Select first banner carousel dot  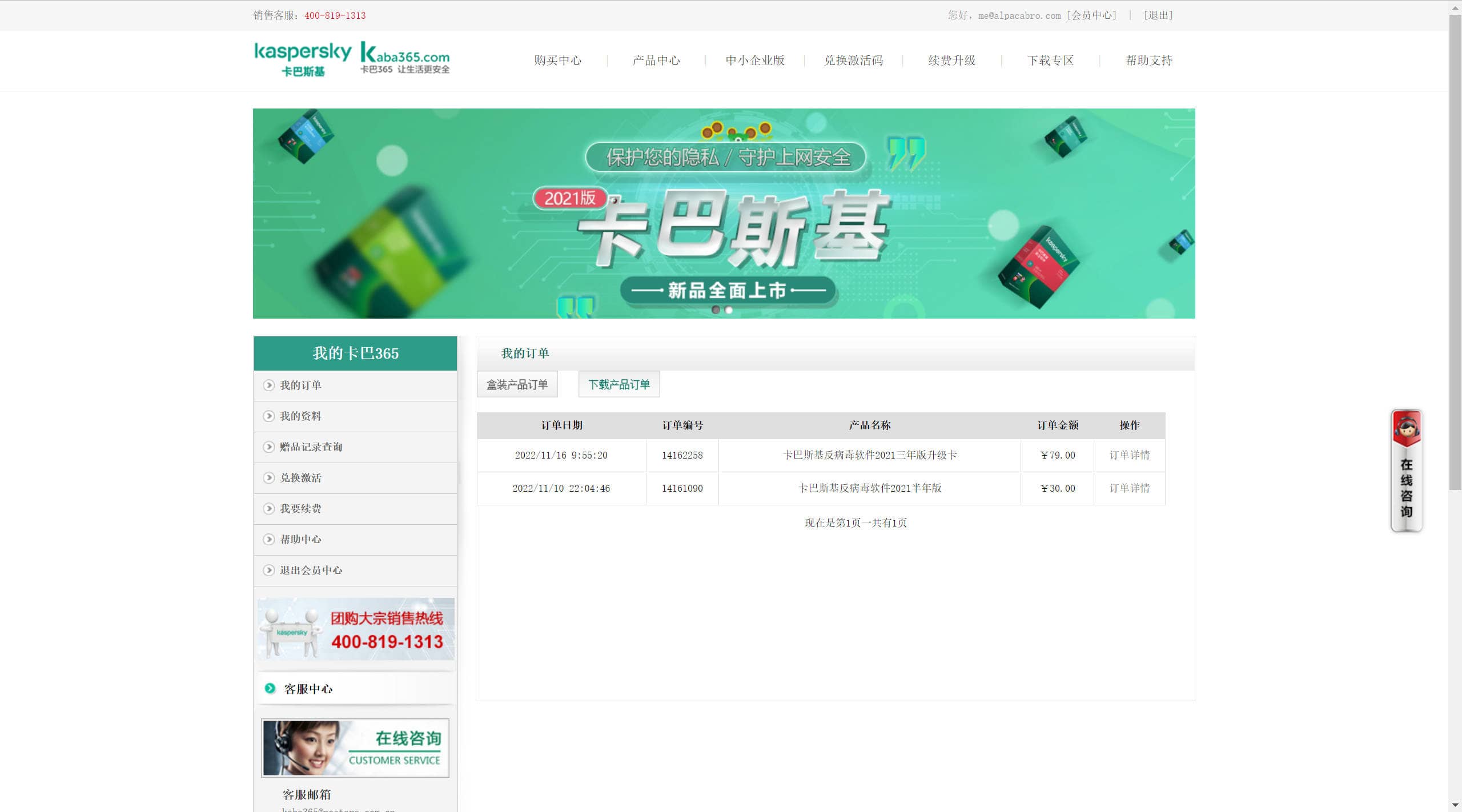(716, 309)
